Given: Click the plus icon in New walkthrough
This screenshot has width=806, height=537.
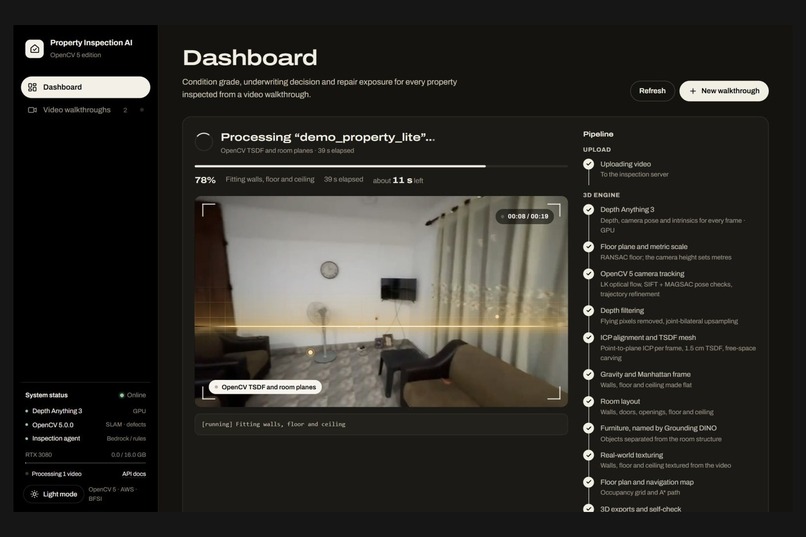Looking at the screenshot, I should 693,91.
